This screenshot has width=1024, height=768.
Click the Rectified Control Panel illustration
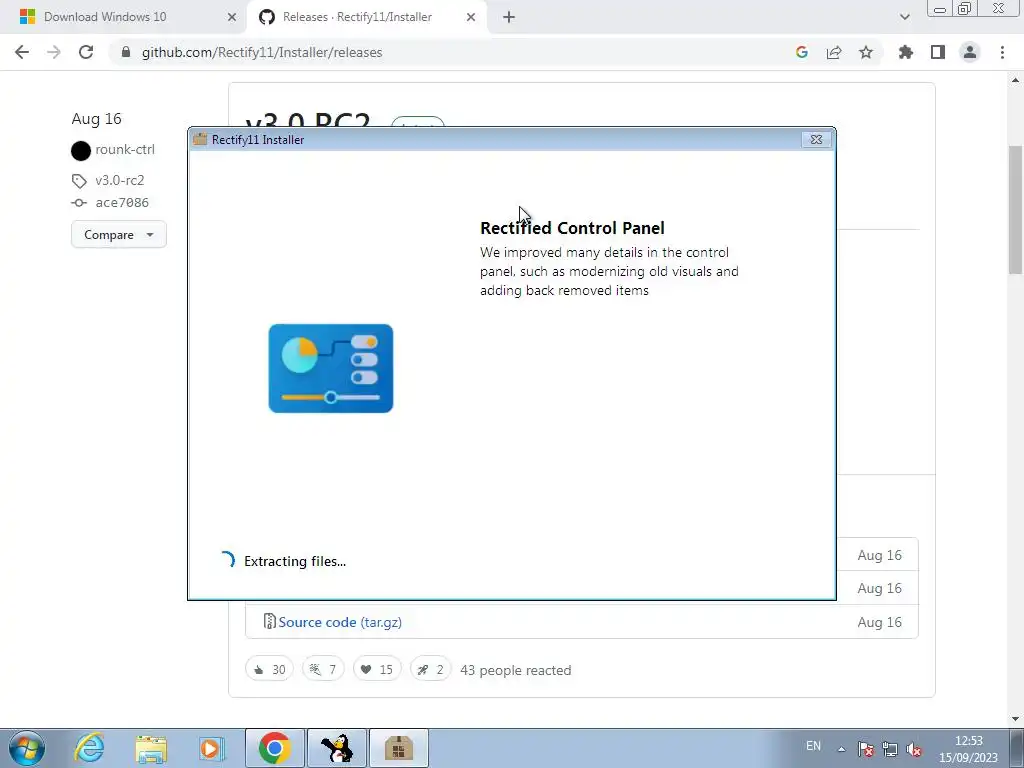[x=330, y=368]
